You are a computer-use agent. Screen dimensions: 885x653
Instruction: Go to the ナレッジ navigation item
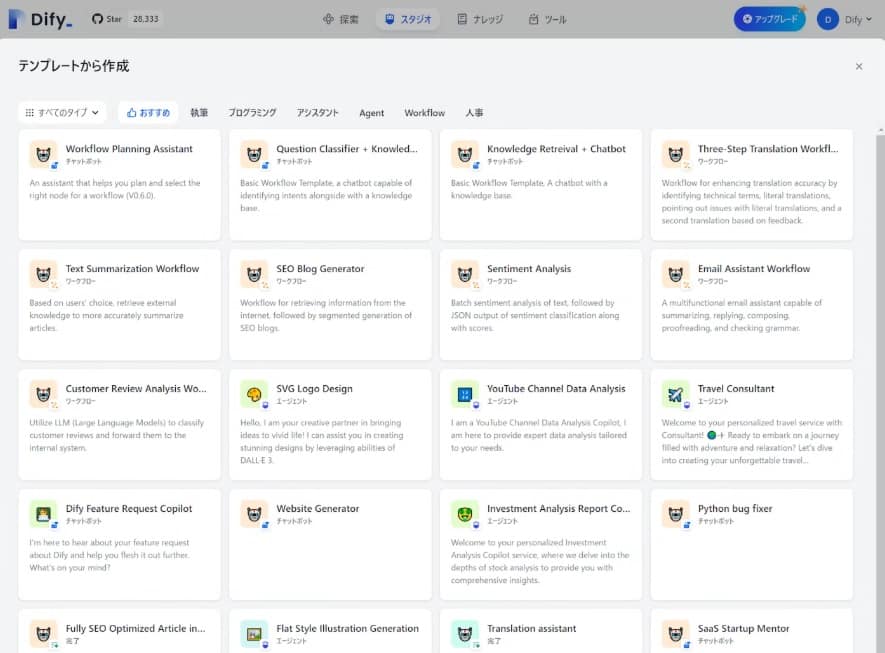(x=480, y=19)
